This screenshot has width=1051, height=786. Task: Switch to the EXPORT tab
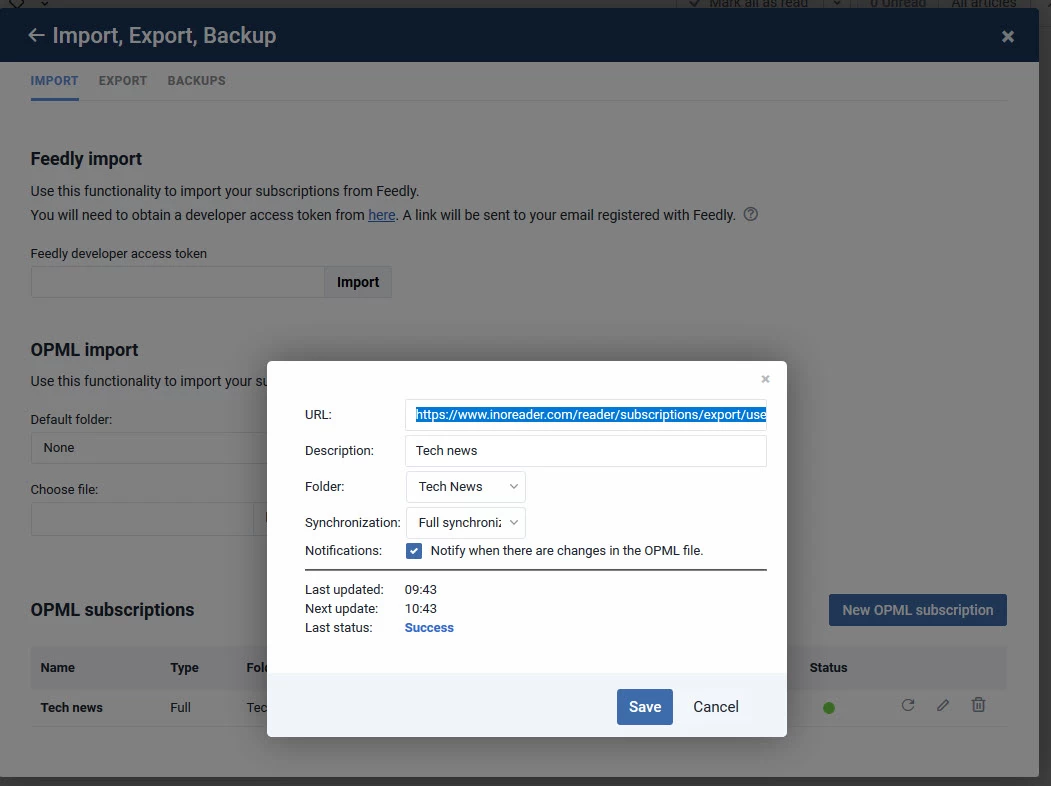[x=122, y=81]
